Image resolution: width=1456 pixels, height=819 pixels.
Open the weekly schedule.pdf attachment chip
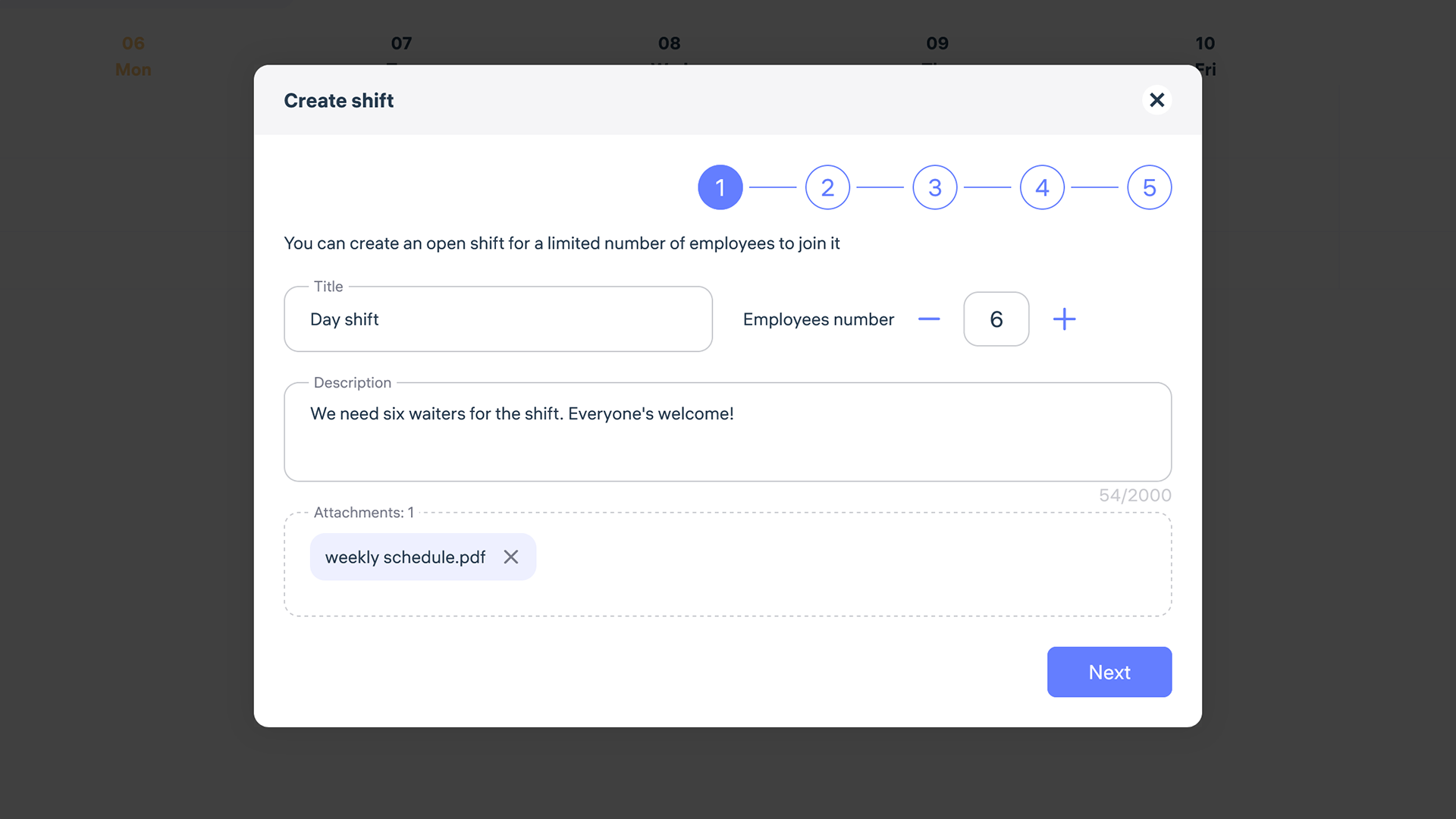405,557
